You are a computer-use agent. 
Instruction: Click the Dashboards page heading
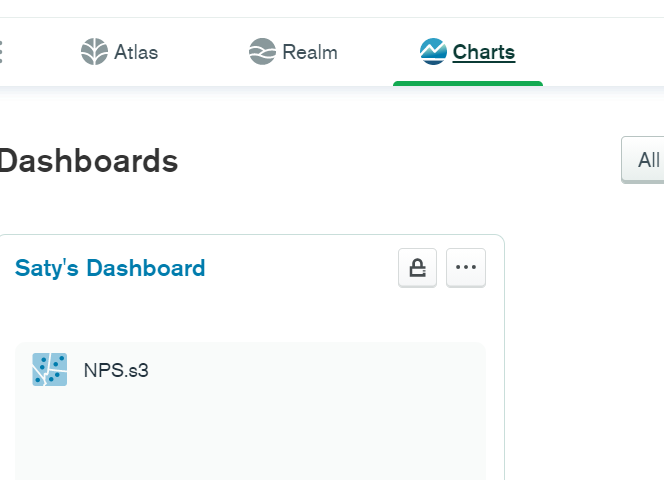[88, 161]
